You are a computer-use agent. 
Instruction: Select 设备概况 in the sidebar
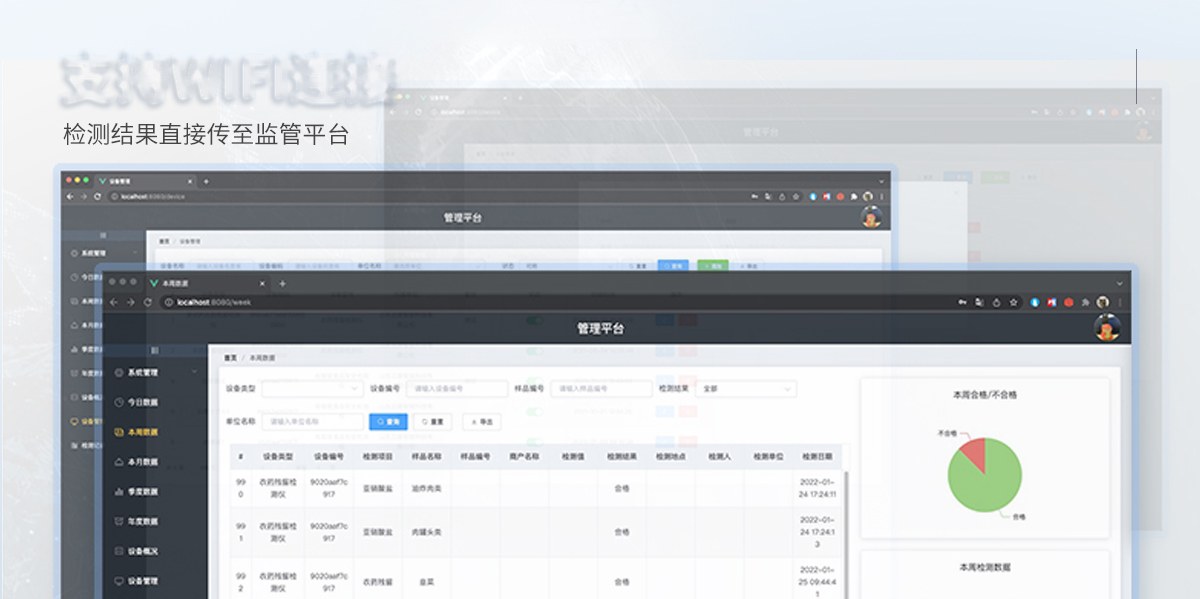(142, 551)
